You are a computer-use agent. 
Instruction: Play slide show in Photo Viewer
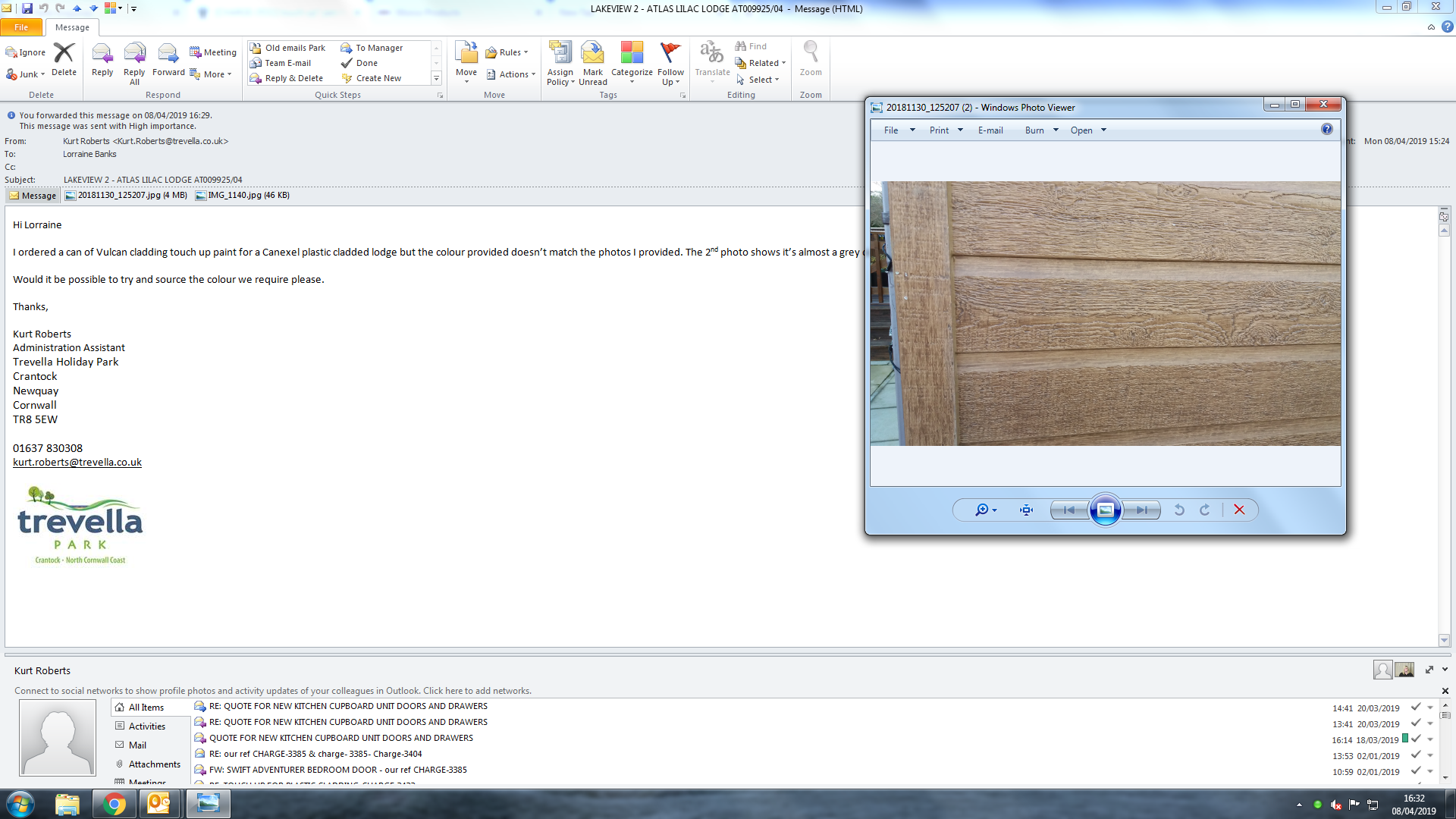point(1105,510)
